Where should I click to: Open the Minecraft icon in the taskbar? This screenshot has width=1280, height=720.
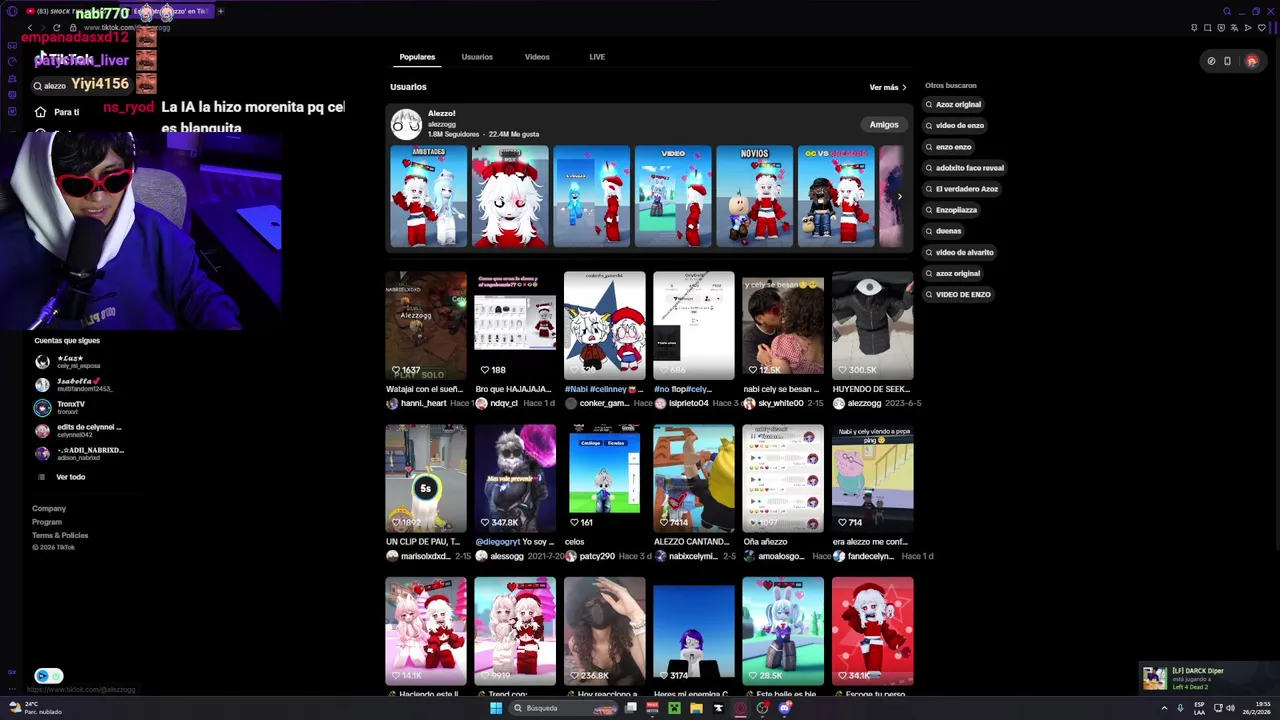(x=674, y=708)
